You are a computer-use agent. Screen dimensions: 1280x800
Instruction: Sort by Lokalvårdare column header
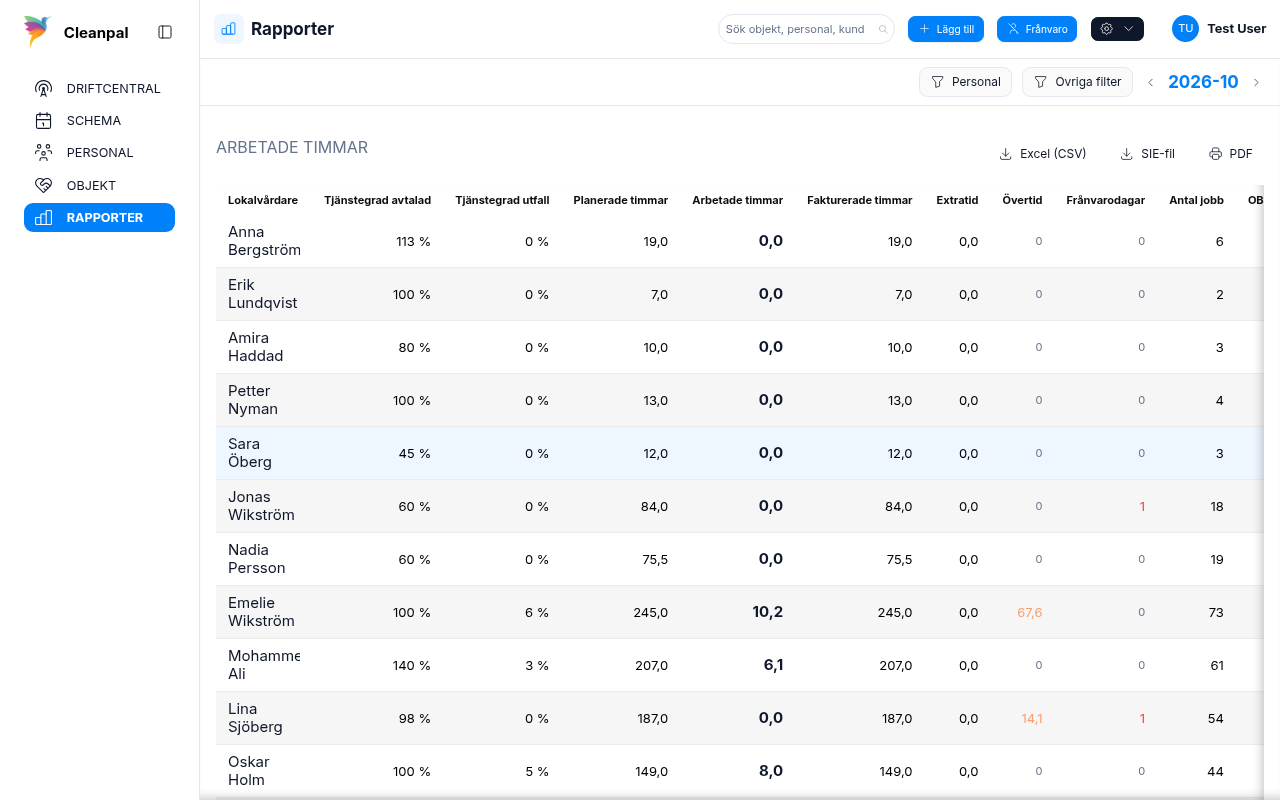pos(263,200)
